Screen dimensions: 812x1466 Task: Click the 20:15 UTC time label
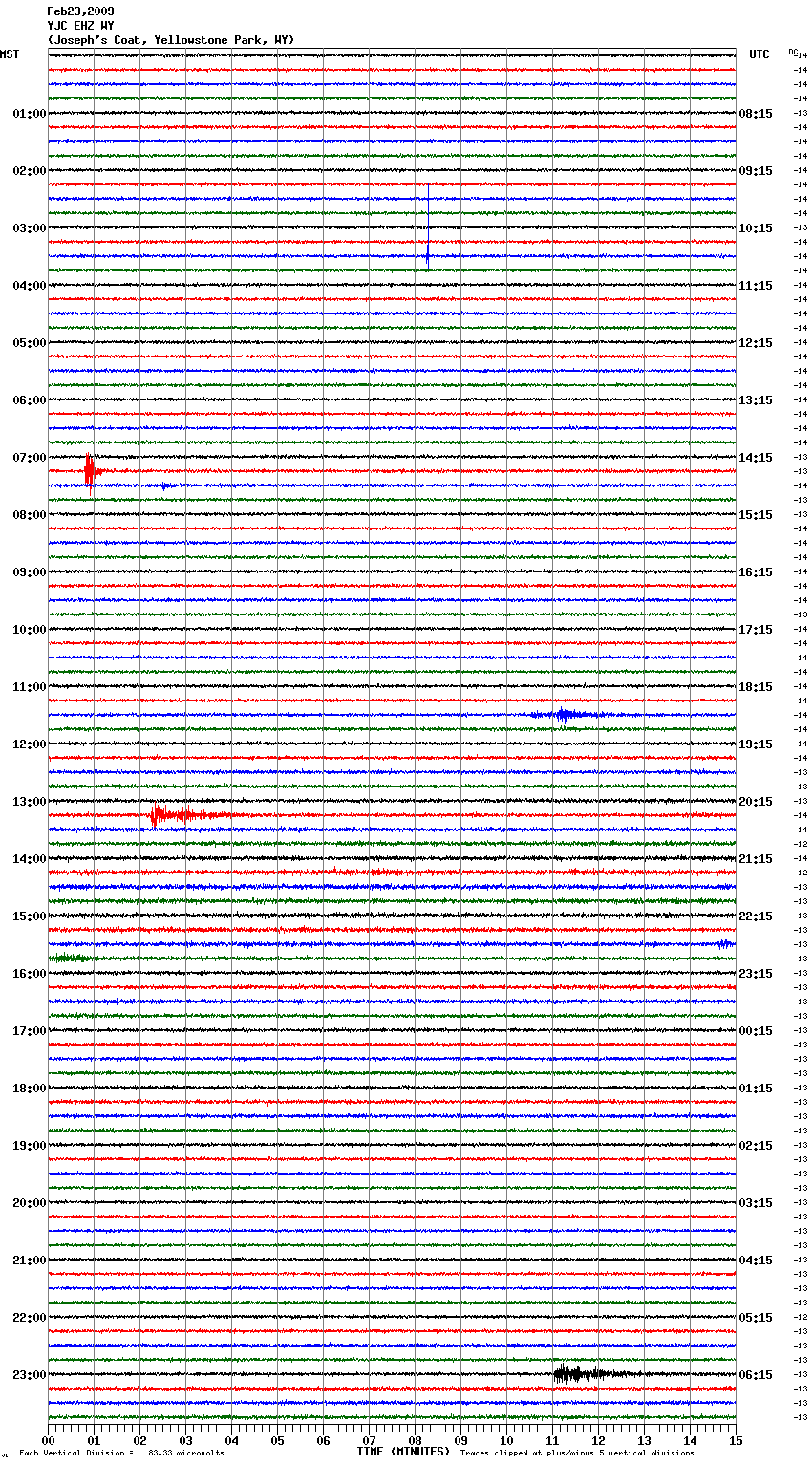[756, 802]
